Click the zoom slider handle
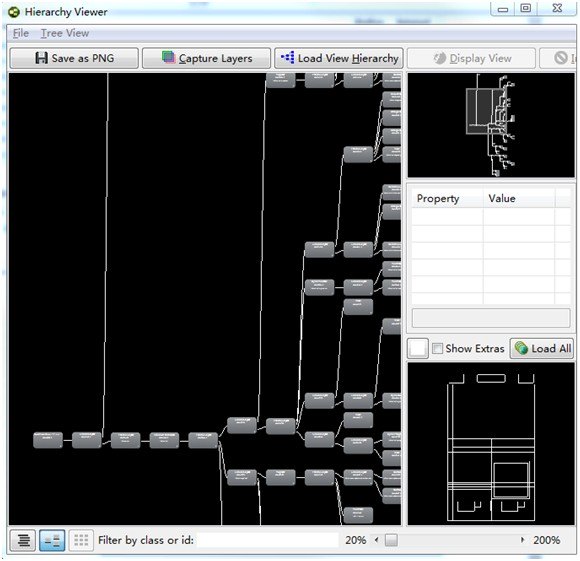 [x=391, y=540]
